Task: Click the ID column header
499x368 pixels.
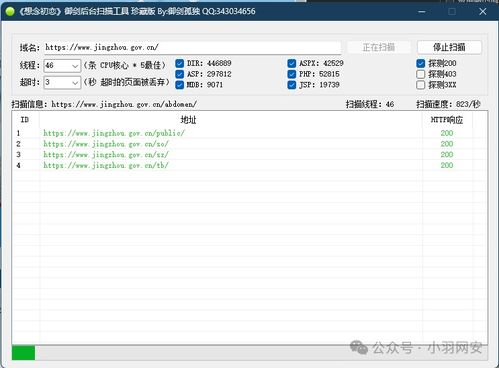Action: click(26, 120)
